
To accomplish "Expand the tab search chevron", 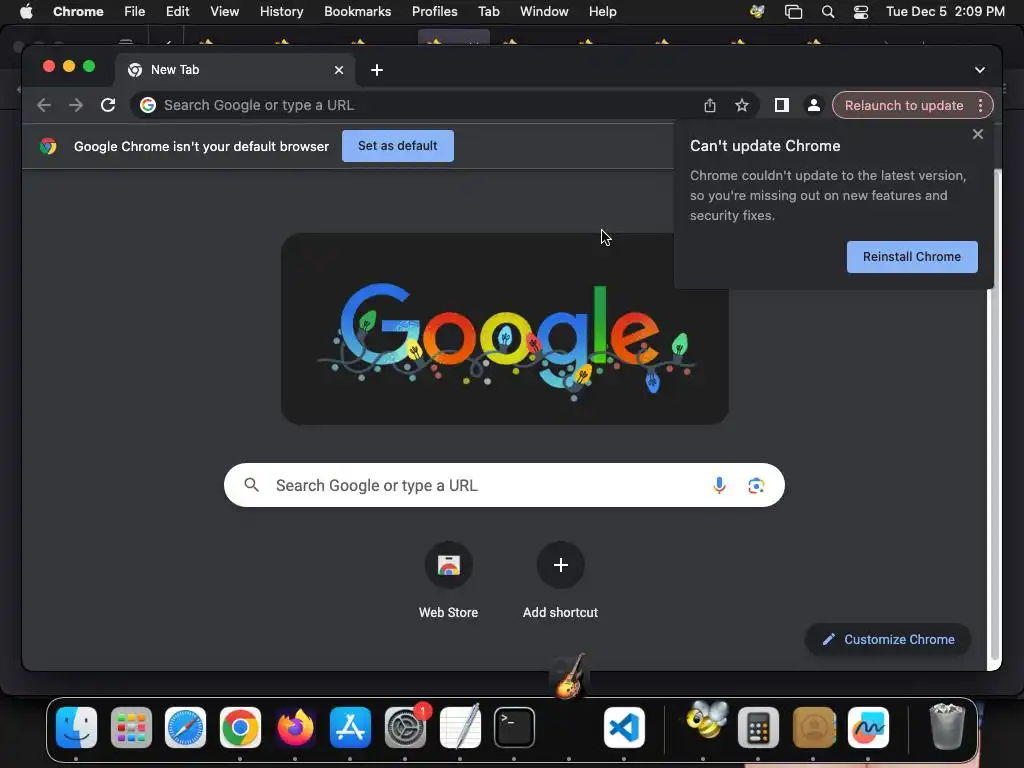I will pyautogui.click(x=980, y=70).
